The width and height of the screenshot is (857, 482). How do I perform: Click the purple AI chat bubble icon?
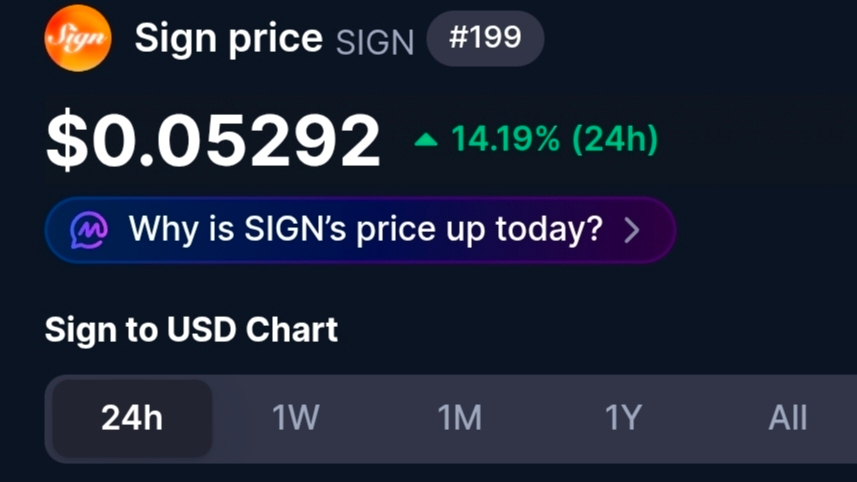89,230
